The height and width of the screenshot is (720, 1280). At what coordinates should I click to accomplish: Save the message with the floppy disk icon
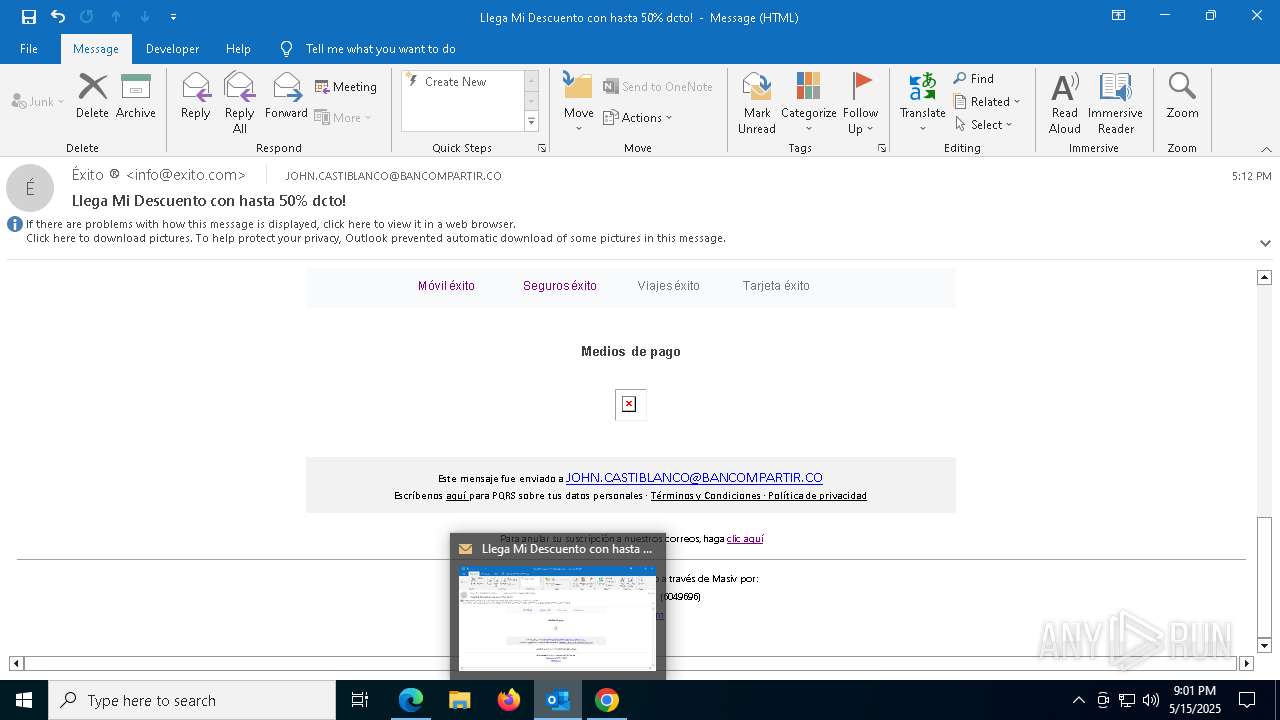pyautogui.click(x=29, y=17)
